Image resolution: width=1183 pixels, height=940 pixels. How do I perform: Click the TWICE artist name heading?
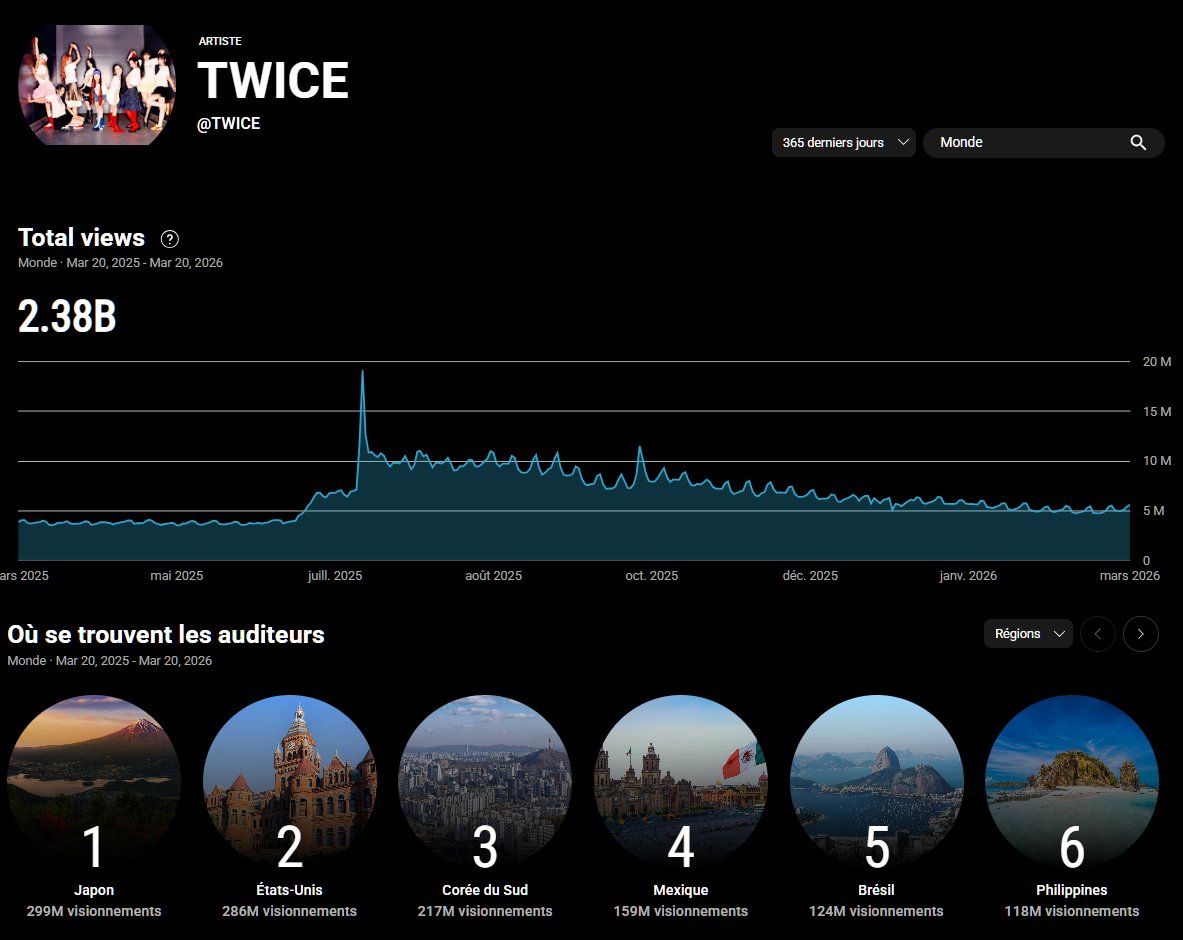click(273, 80)
